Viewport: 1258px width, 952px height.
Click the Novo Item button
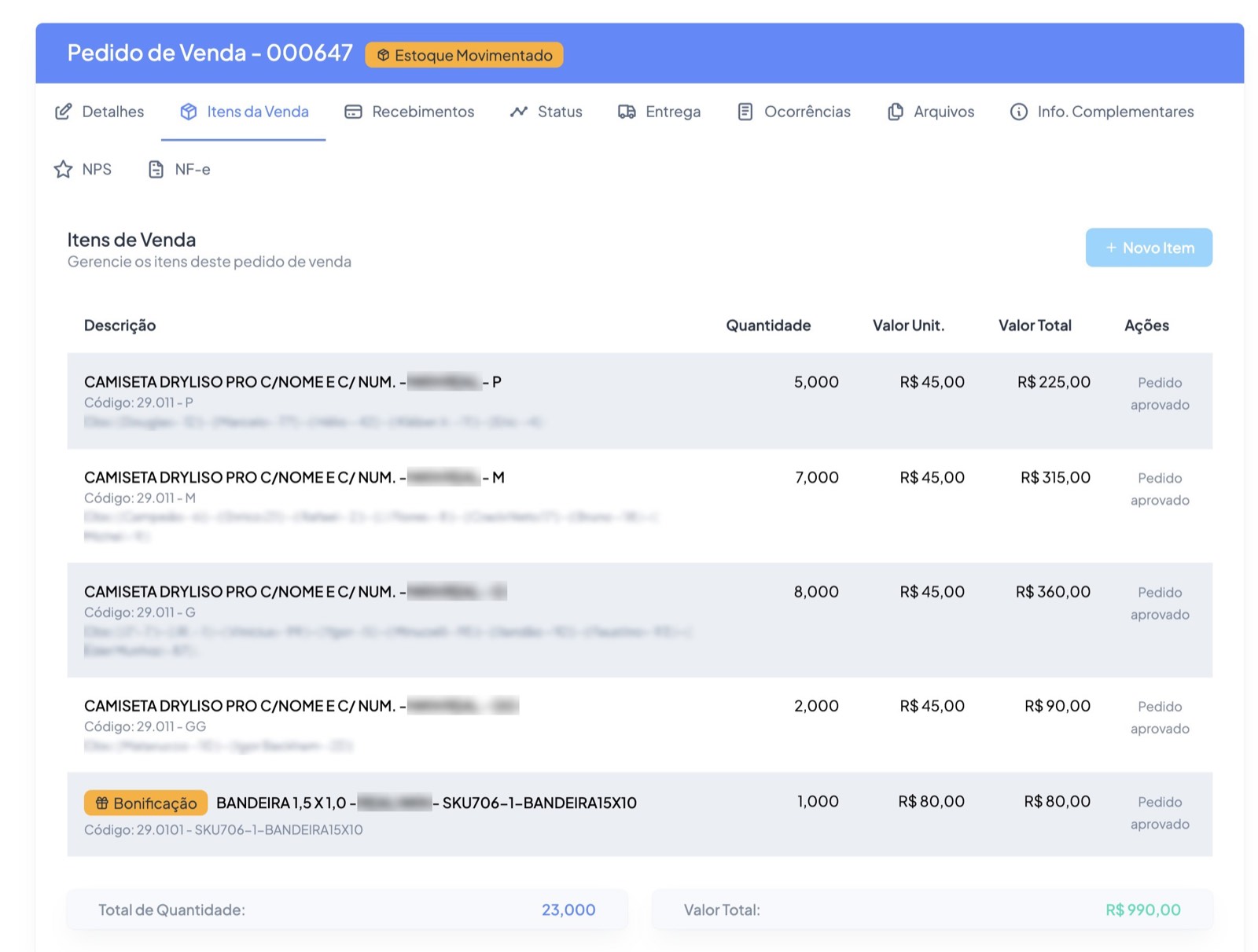pos(1149,248)
